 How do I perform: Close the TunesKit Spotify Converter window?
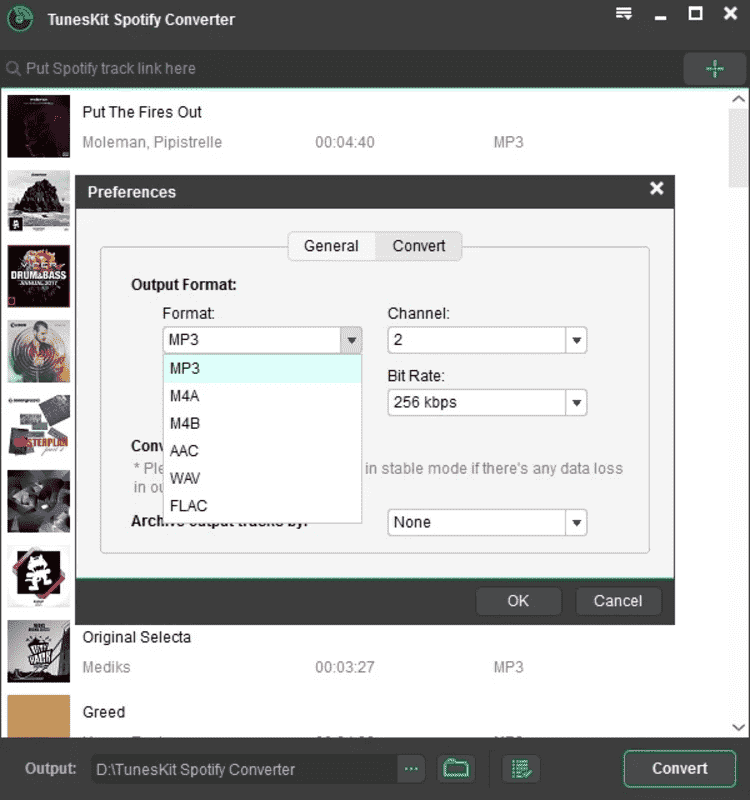coord(731,13)
